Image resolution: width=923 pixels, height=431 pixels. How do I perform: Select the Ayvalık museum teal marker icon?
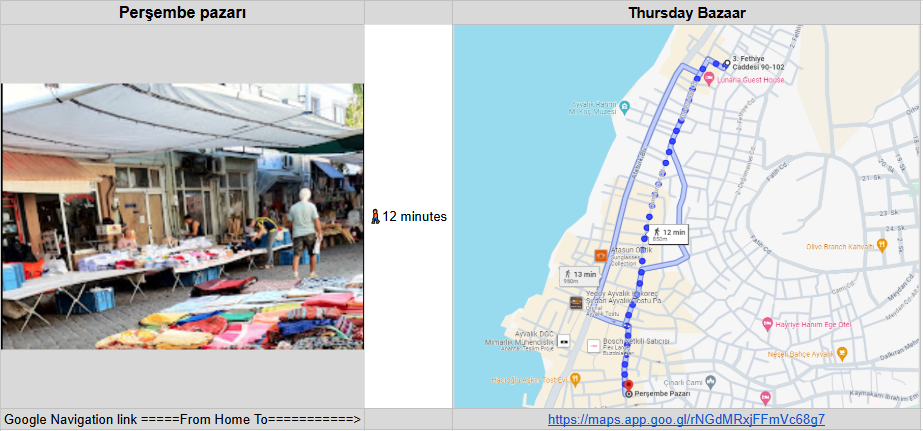tap(625, 107)
